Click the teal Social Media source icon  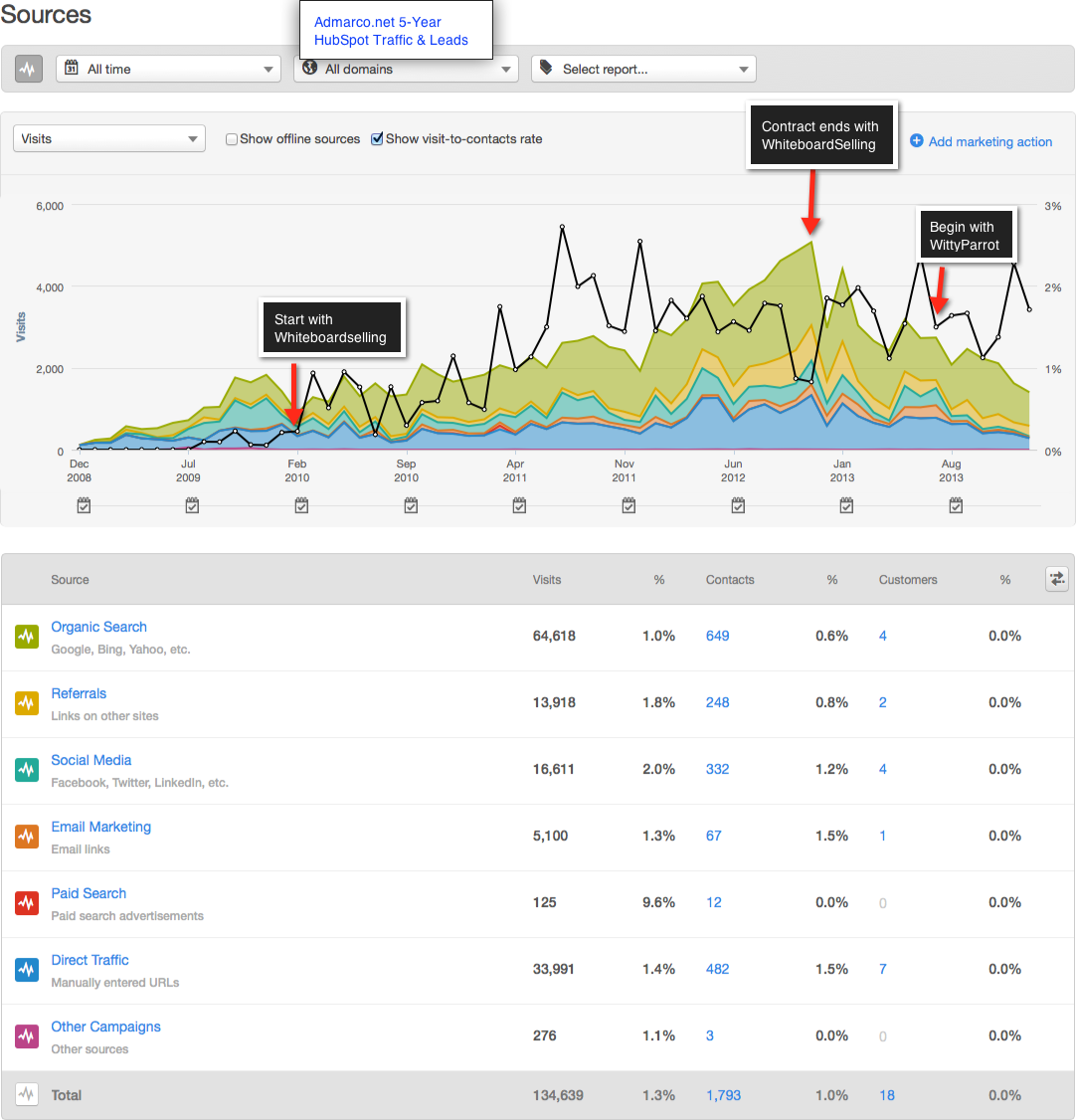[x=27, y=769]
